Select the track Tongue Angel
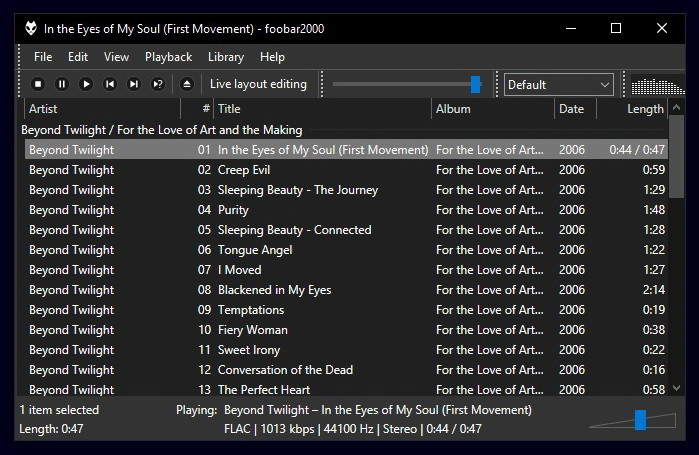Screen dimensions: 699x455 [255, 250]
